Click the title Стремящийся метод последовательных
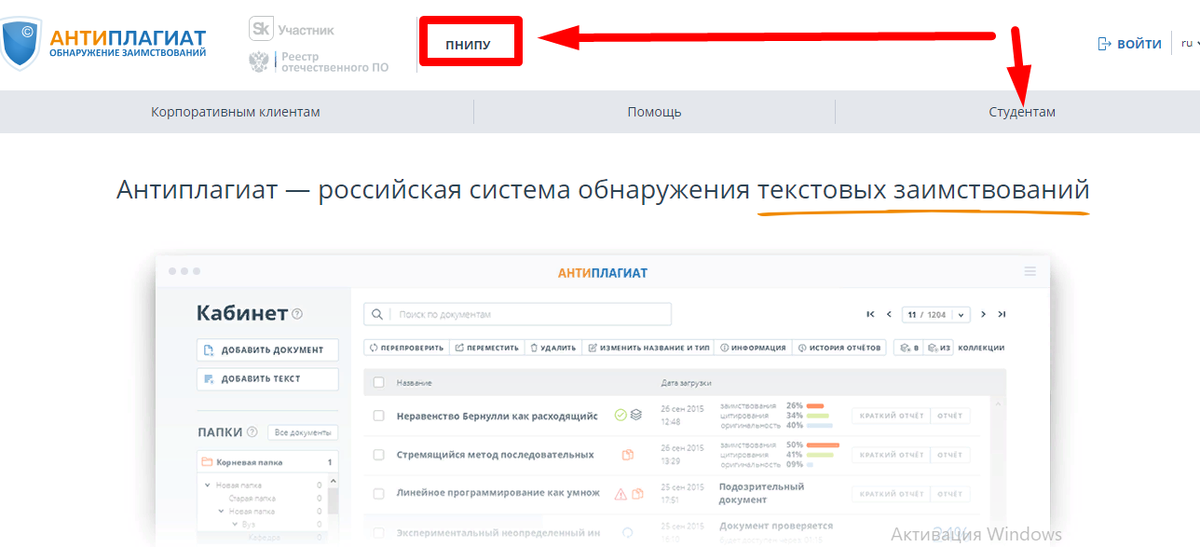 pyautogui.click(x=495, y=454)
